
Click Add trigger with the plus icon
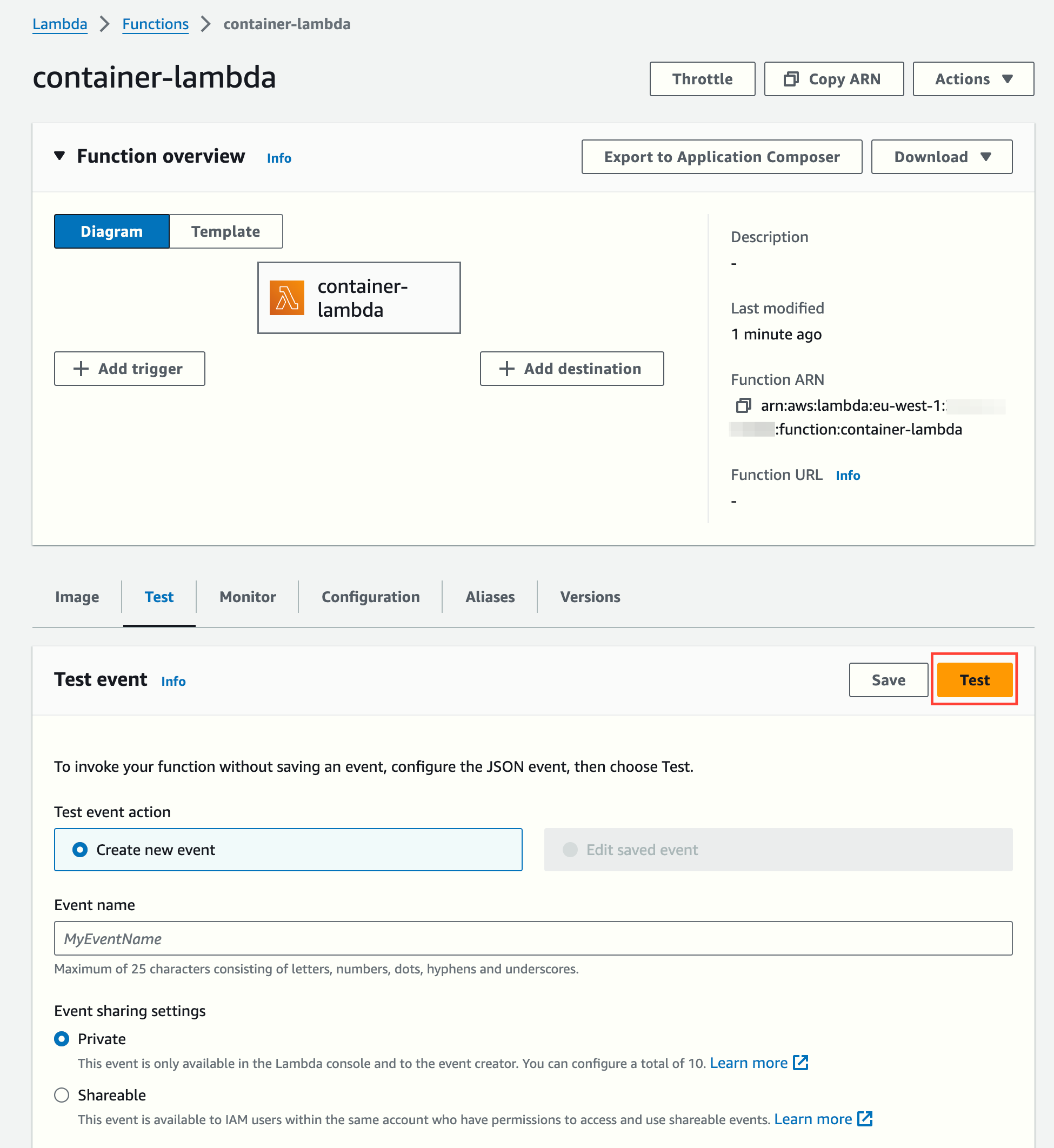[x=129, y=369]
